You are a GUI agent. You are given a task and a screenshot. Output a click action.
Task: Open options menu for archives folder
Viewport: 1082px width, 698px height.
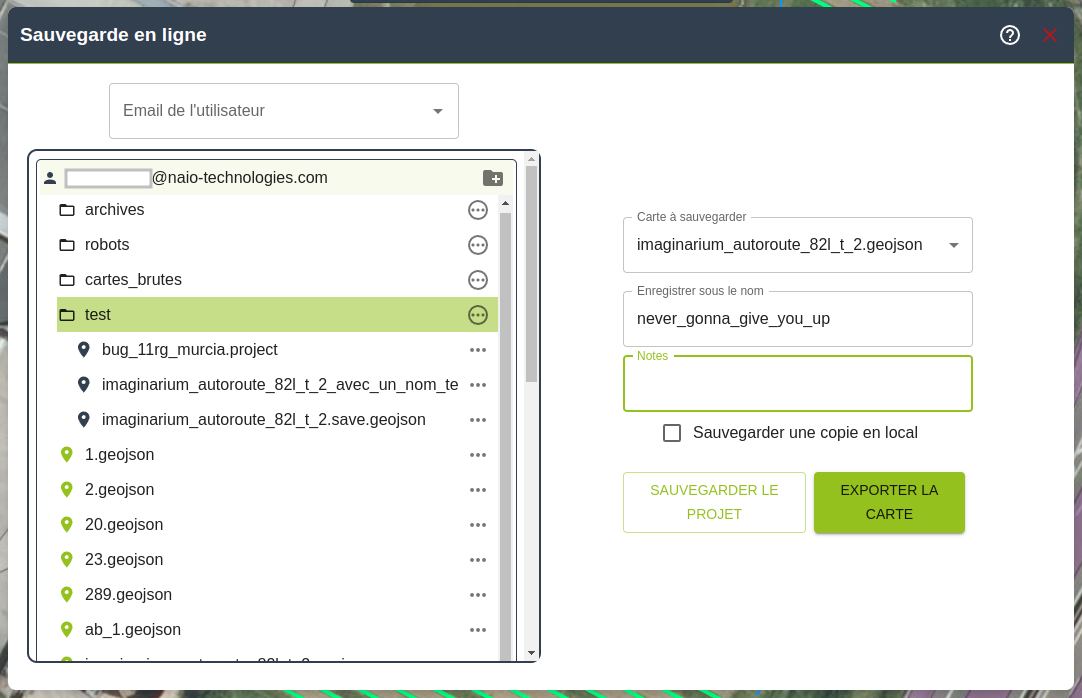[x=478, y=210]
